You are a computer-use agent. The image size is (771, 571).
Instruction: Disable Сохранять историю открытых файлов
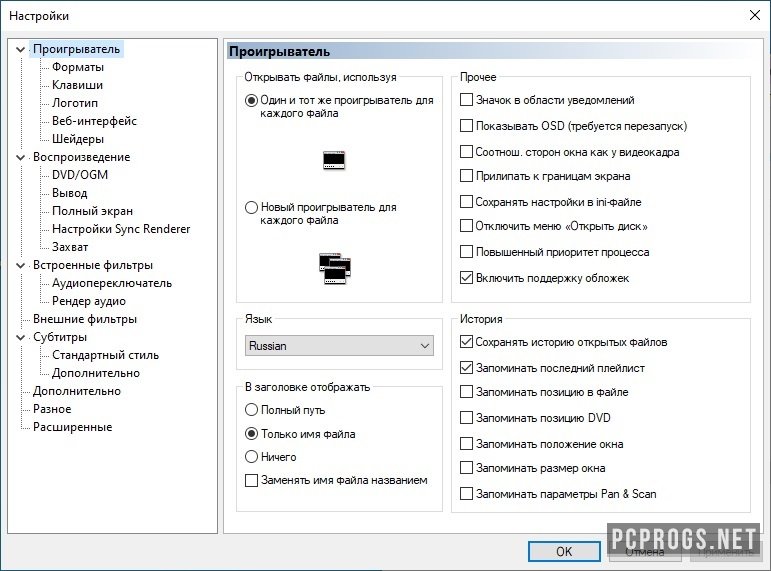pos(467,342)
